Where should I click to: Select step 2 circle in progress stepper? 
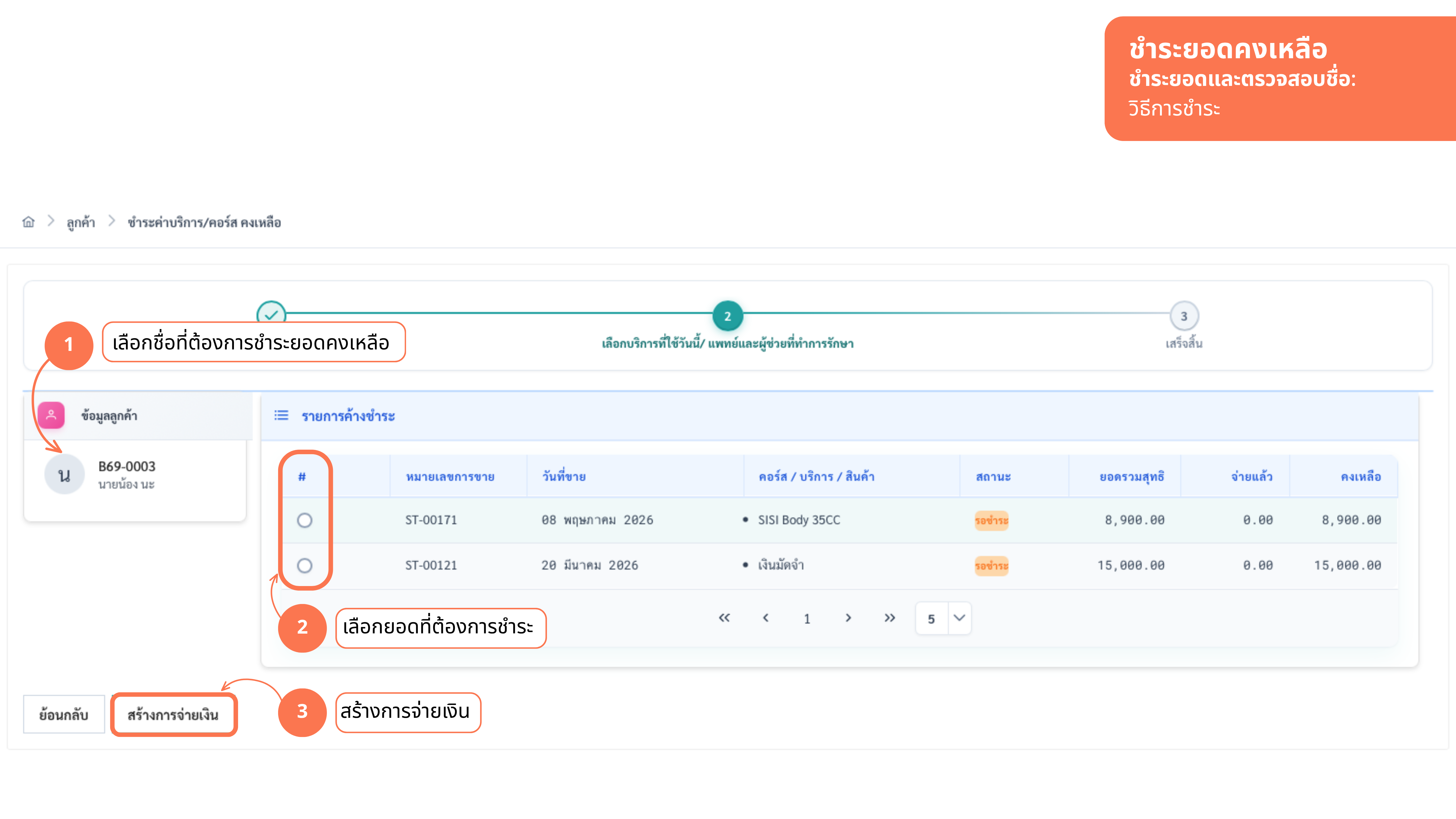(728, 316)
